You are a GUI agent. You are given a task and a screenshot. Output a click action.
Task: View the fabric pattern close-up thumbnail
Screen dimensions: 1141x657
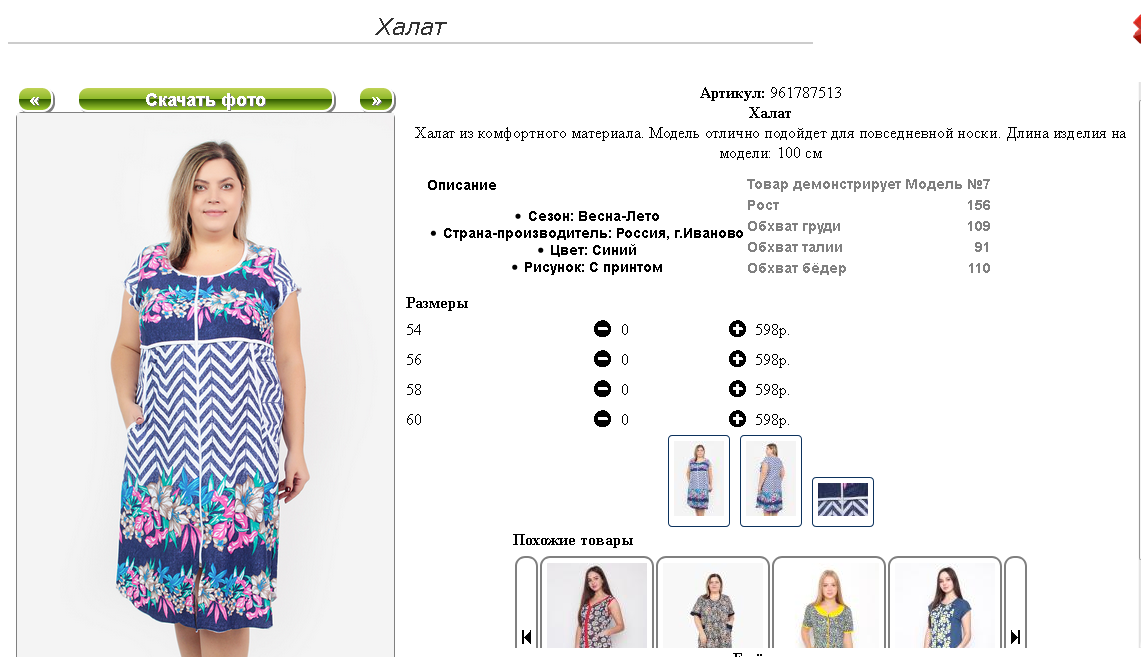[843, 501]
